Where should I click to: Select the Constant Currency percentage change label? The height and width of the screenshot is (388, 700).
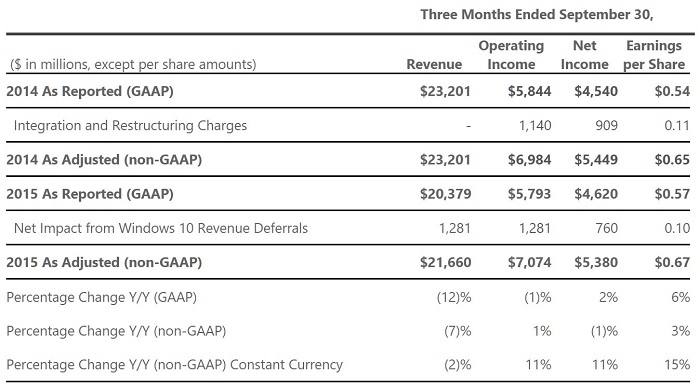point(175,365)
